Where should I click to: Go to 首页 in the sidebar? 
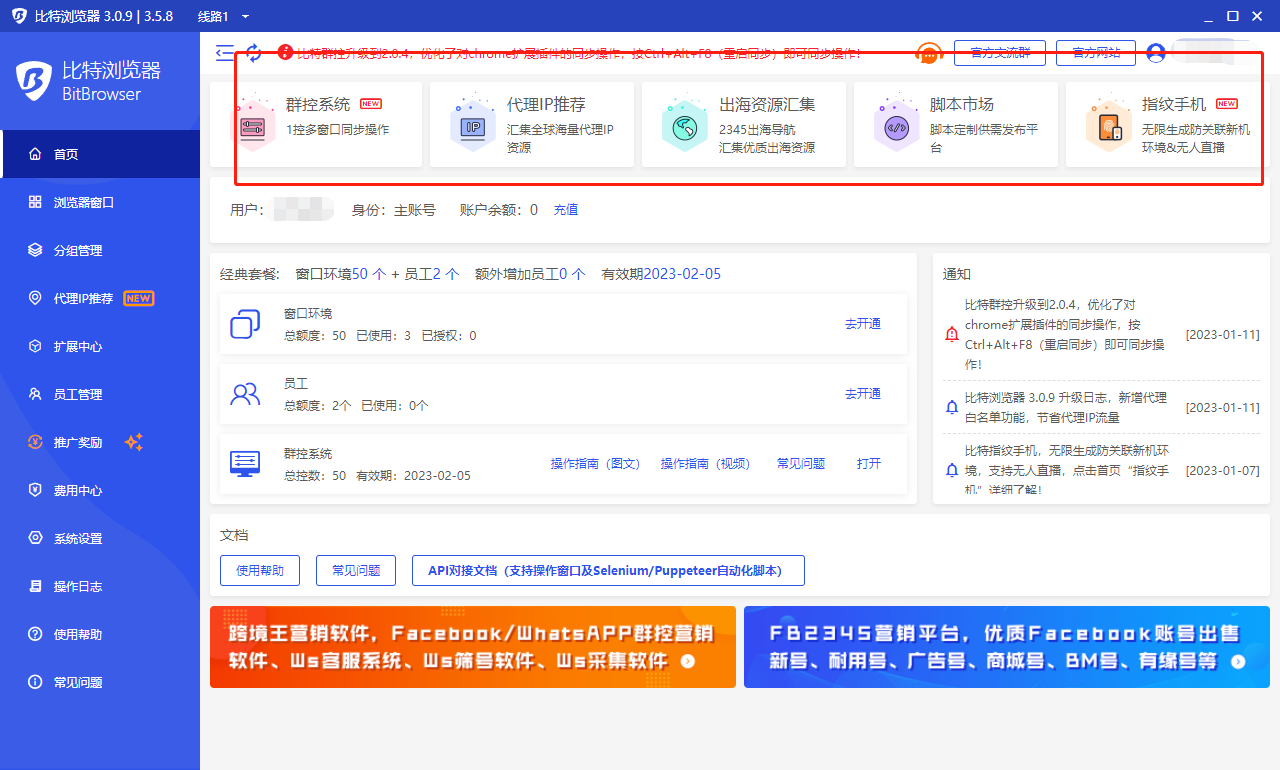pyautogui.click(x=100, y=154)
